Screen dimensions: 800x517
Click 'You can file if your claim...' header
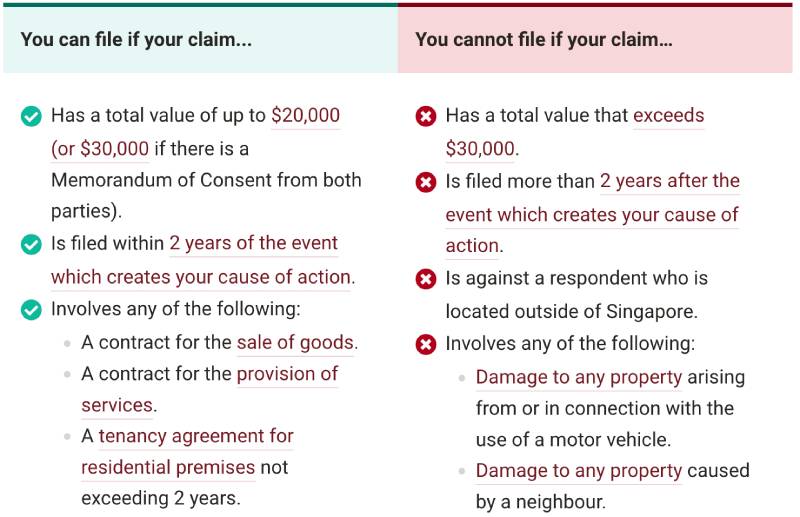[136, 40]
